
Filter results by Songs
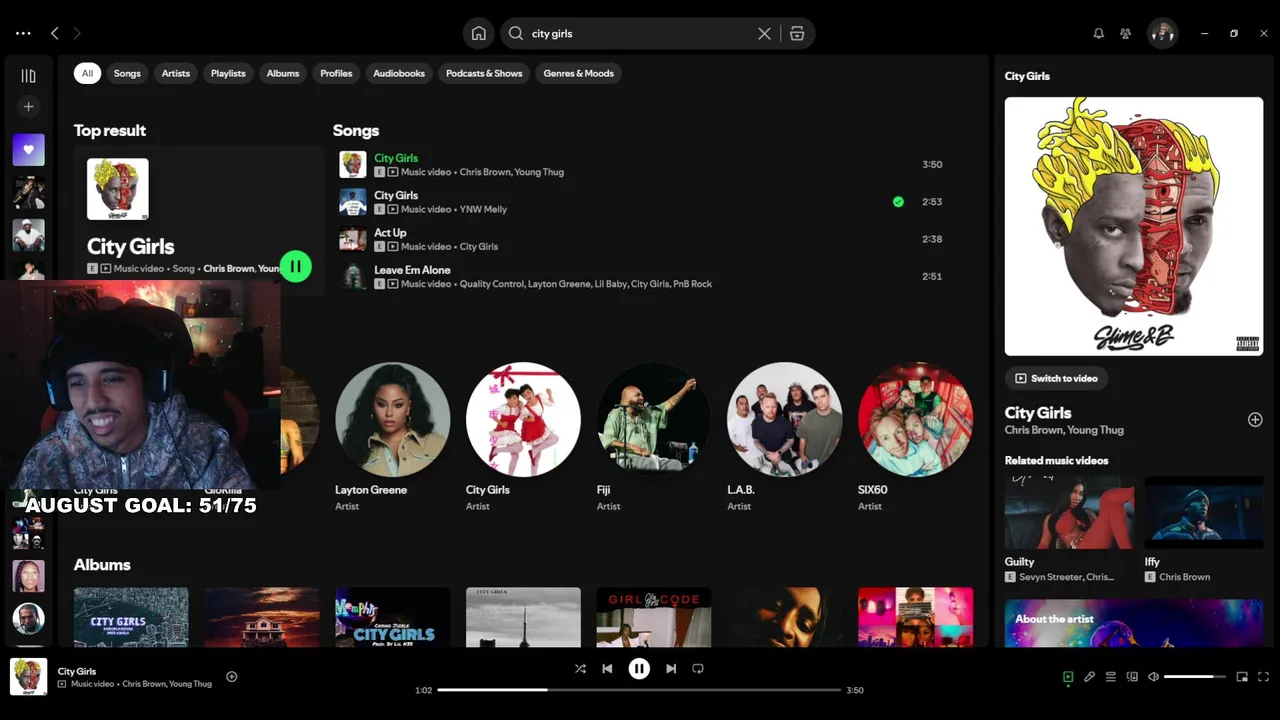coord(127,73)
